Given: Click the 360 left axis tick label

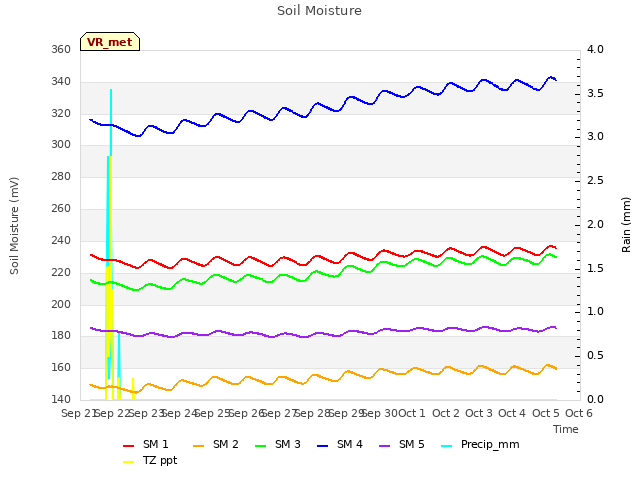Looking at the screenshot, I should click(61, 49).
